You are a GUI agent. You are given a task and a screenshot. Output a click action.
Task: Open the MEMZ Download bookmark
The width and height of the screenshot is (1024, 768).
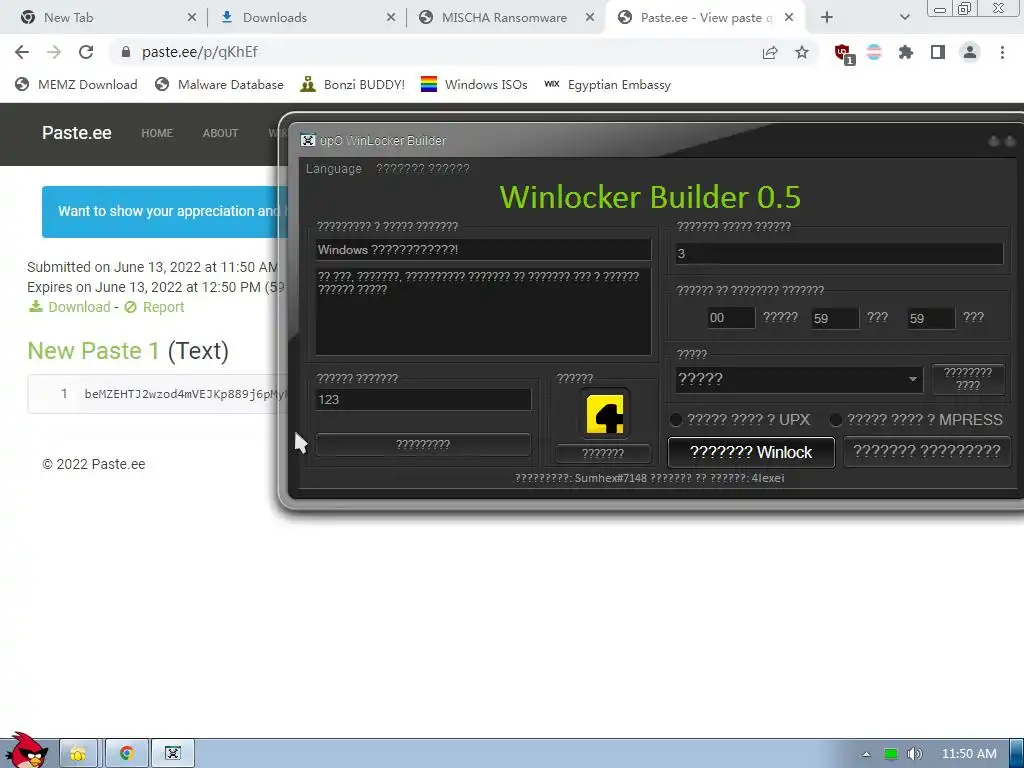[x=76, y=84]
